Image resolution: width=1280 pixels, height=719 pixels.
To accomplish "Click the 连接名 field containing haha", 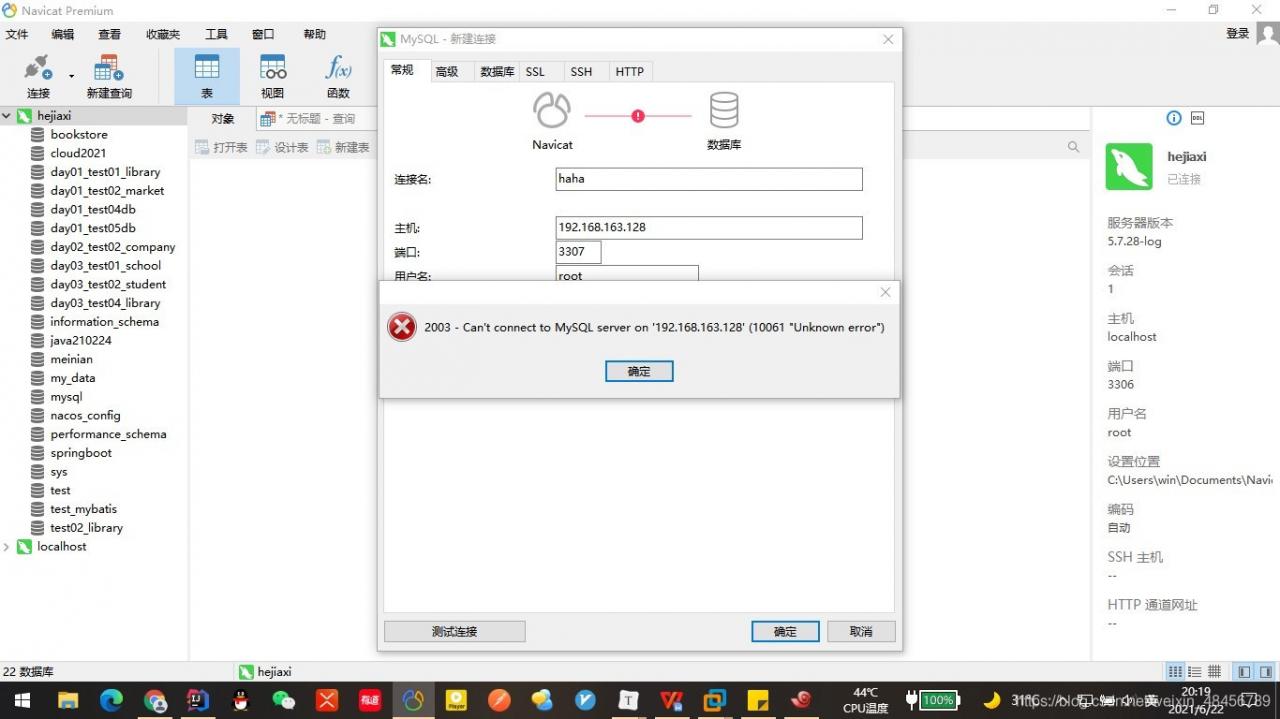I will (709, 179).
